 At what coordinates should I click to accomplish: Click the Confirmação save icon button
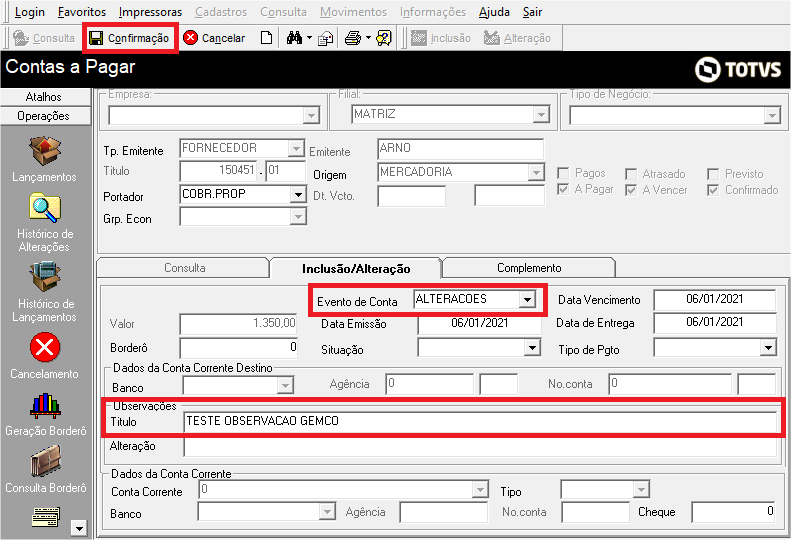[x=129, y=38]
